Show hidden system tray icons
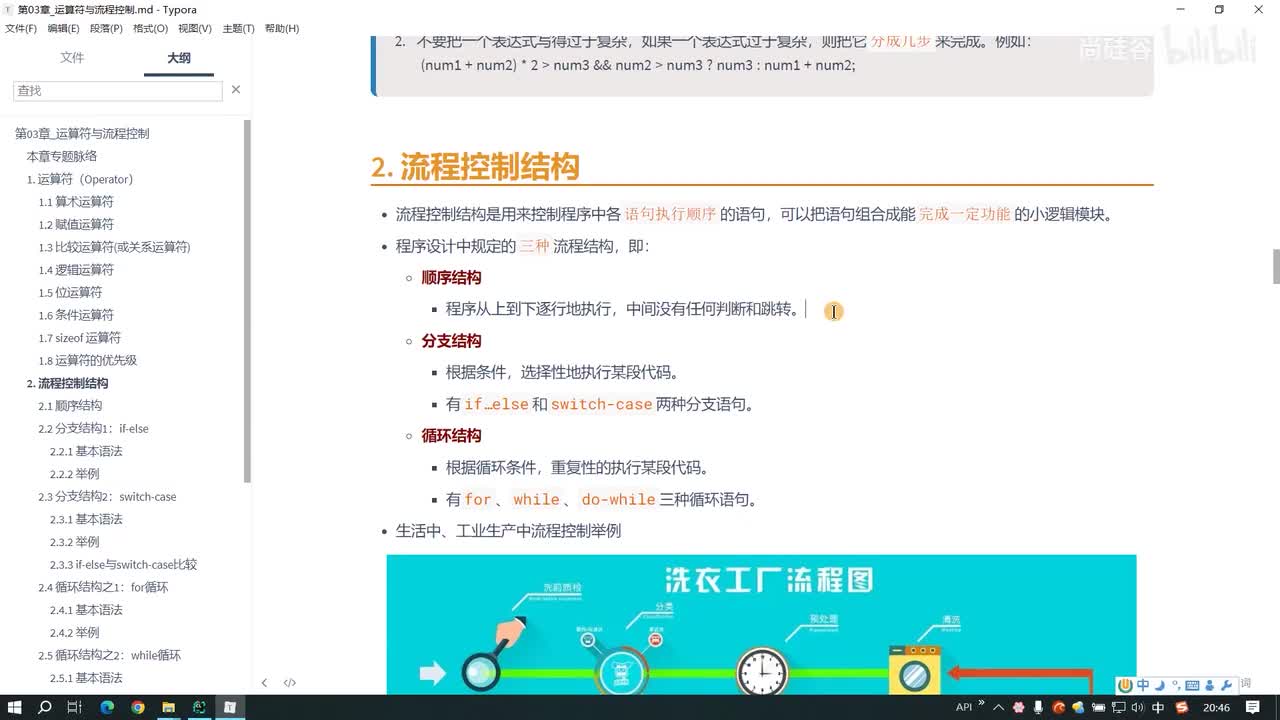The width and height of the screenshot is (1280, 720). click(x=998, y=707)
